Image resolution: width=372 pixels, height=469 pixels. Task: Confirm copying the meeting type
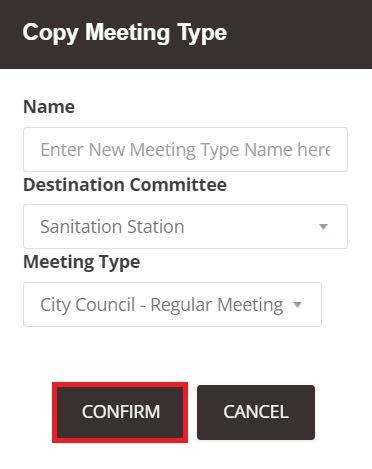[120, 412]
